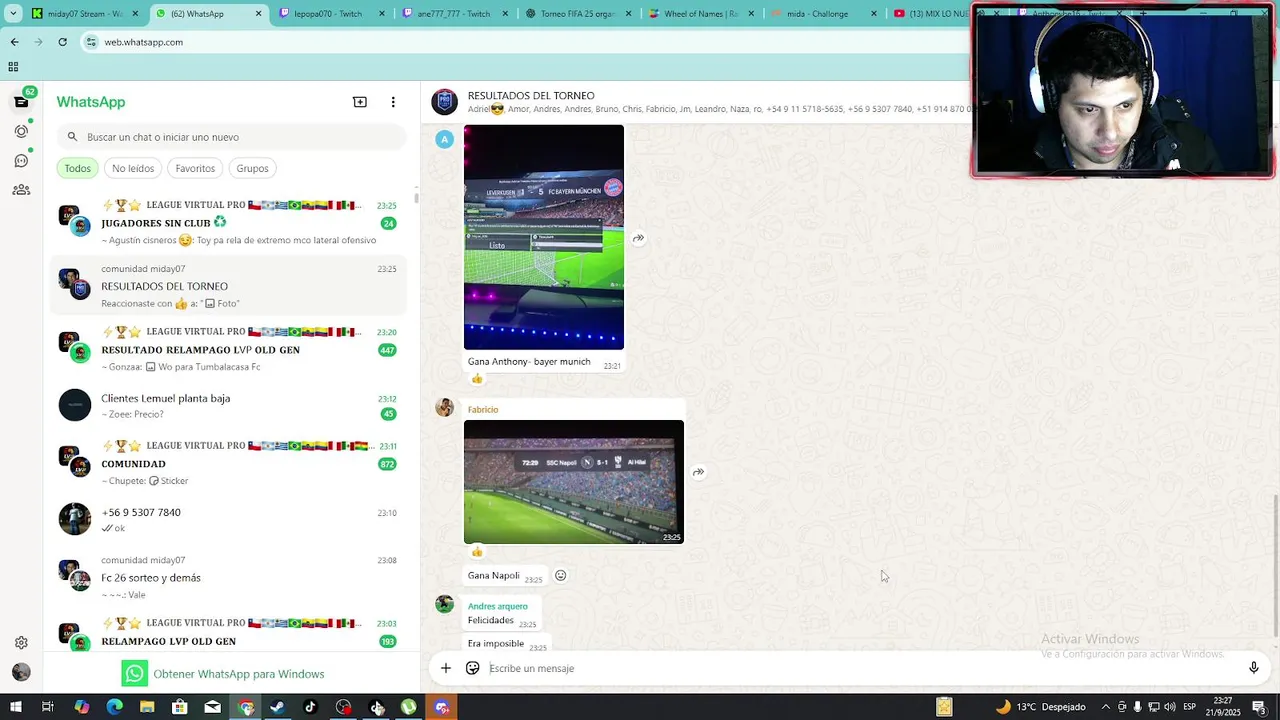
Task: Open the Windows Start menu
Action: point(16,707)
